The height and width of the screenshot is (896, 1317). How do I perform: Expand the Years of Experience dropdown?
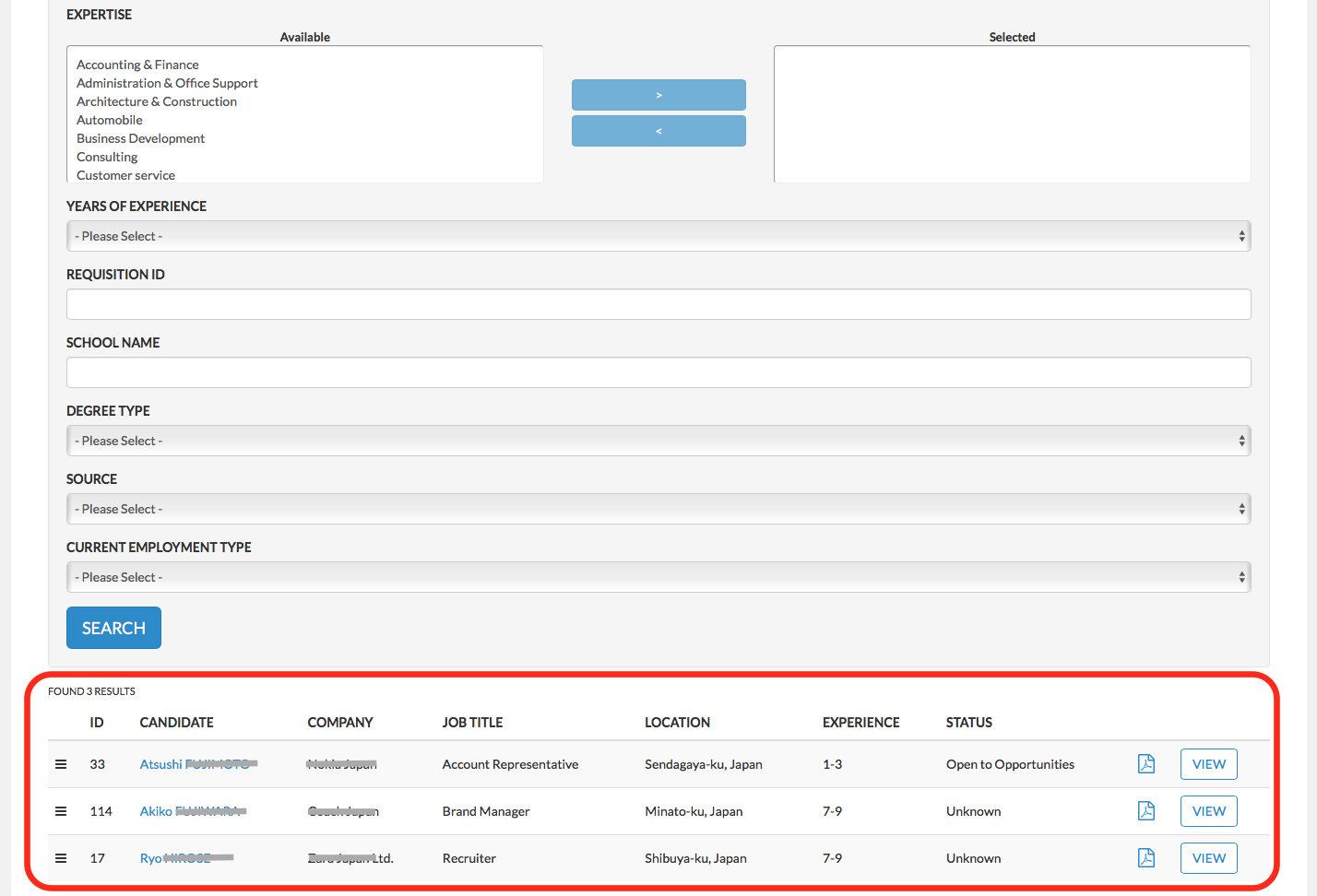pos(658,237)
